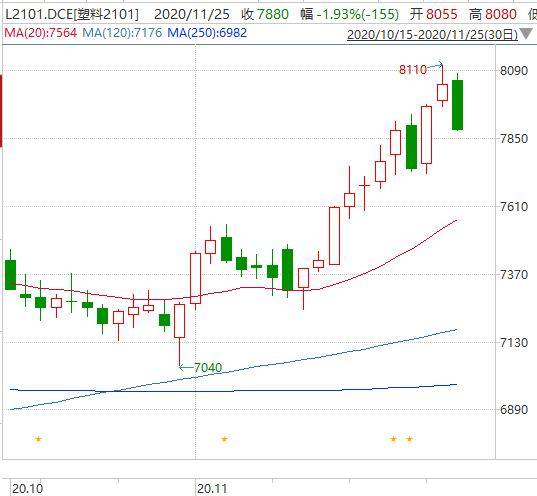Click the first green candlestick at chart left
Image resolution: width=537 pixels, height=496 pixels.
(x=11, y=275)
